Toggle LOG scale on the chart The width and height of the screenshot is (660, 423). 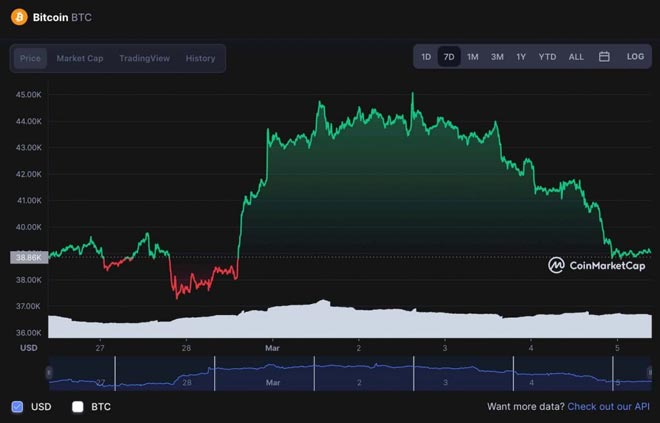click(635, 57)
